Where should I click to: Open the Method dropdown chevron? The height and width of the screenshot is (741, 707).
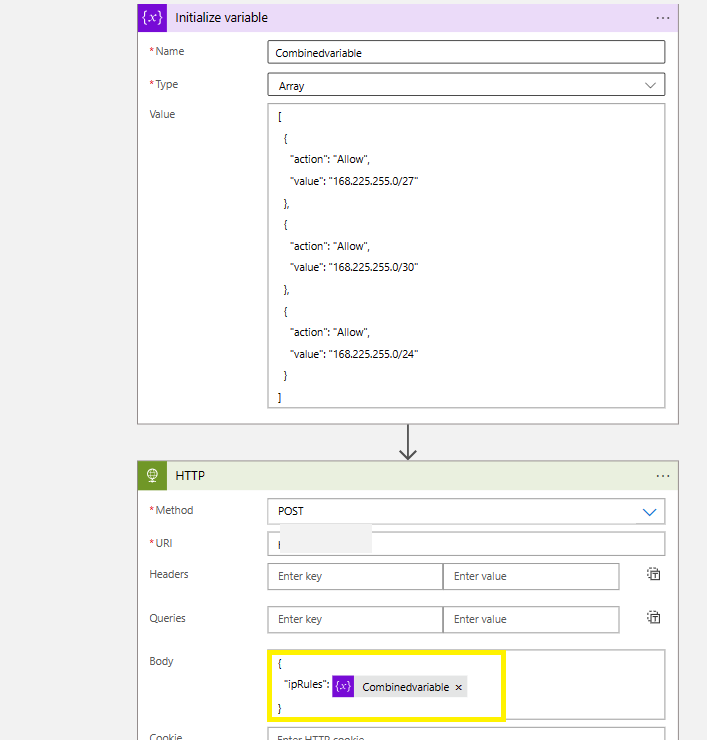click(x=650, y=512)
